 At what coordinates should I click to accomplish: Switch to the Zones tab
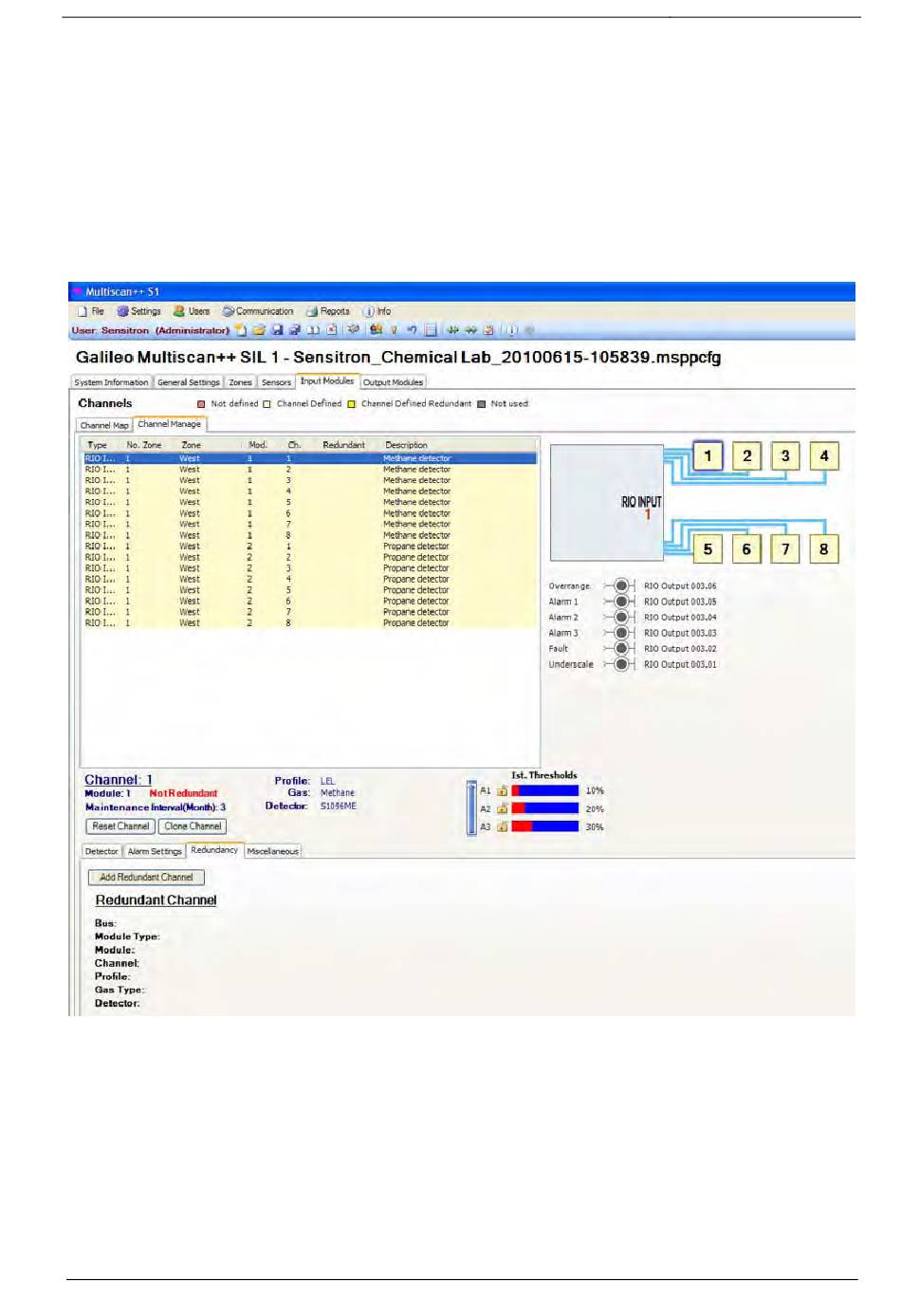241,382
